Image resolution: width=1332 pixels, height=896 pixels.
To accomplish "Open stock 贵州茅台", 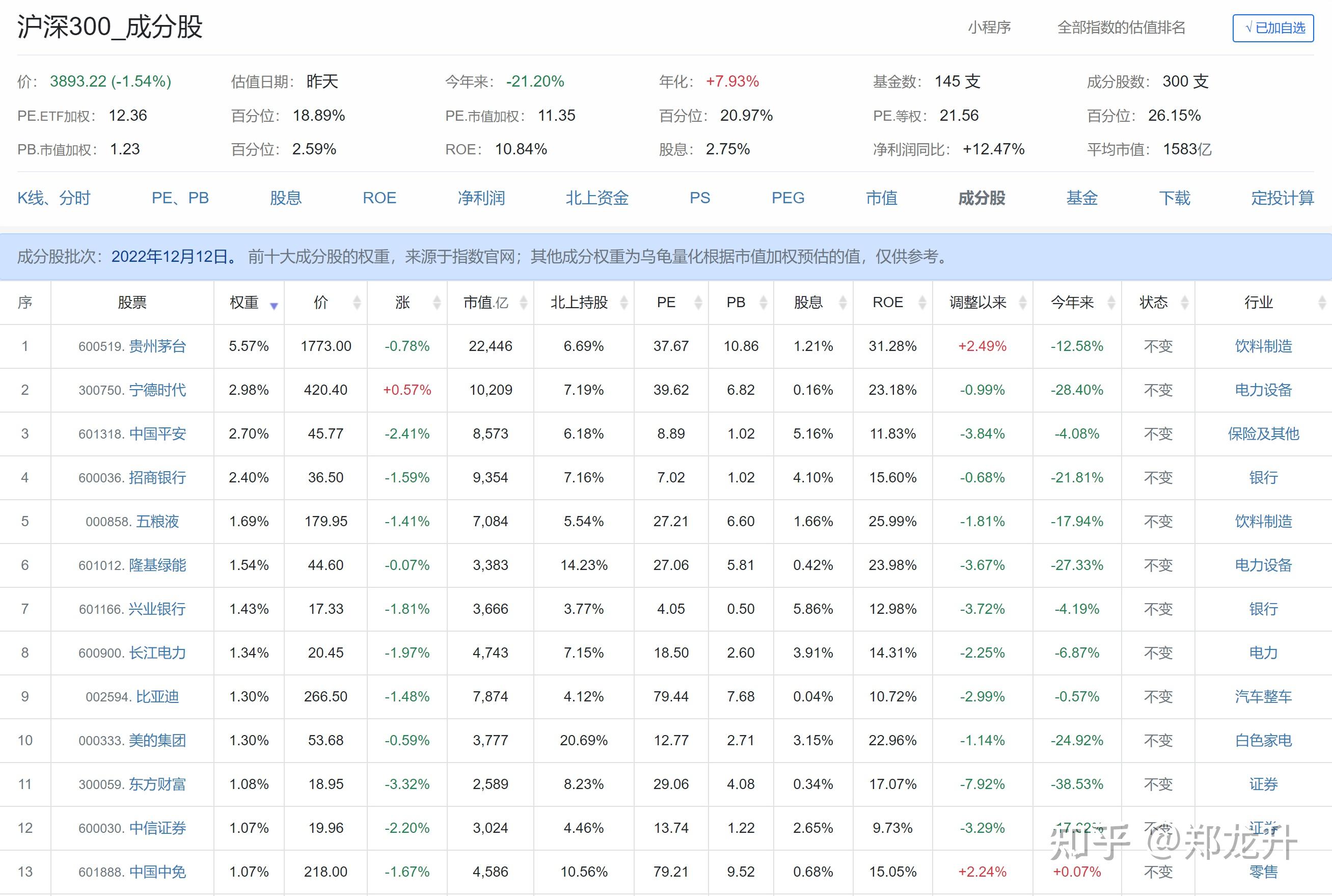I will [x=157, y=346].
